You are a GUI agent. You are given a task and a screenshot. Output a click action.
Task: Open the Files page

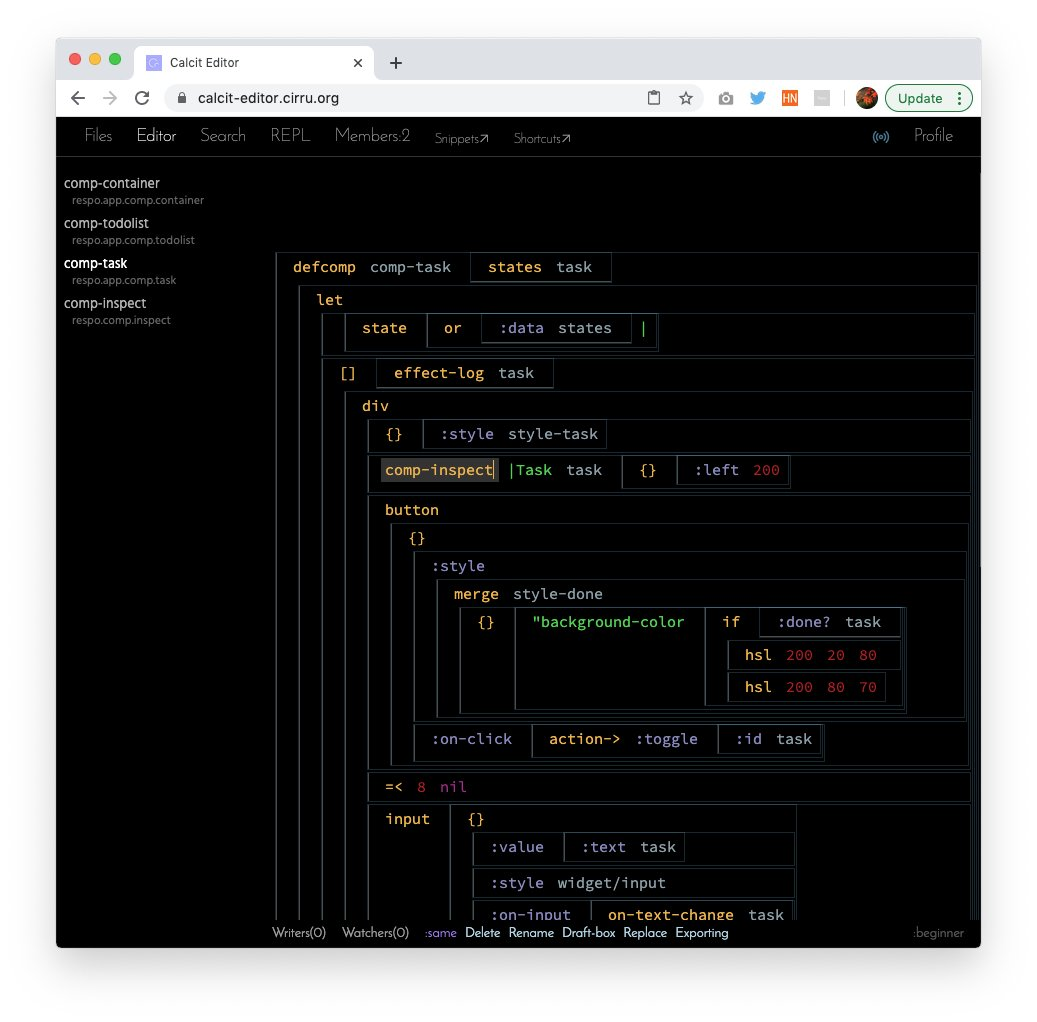pyautogui.click(x=99, y=136)
